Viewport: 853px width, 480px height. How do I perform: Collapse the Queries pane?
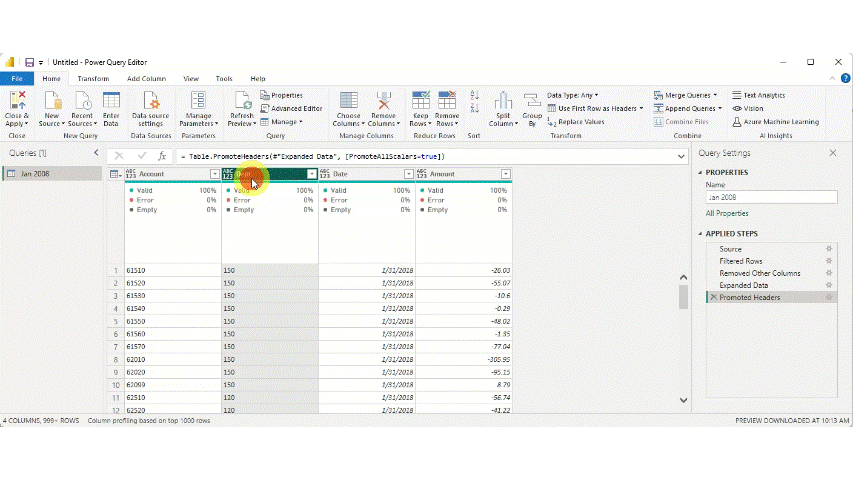(x=96, y=153)
